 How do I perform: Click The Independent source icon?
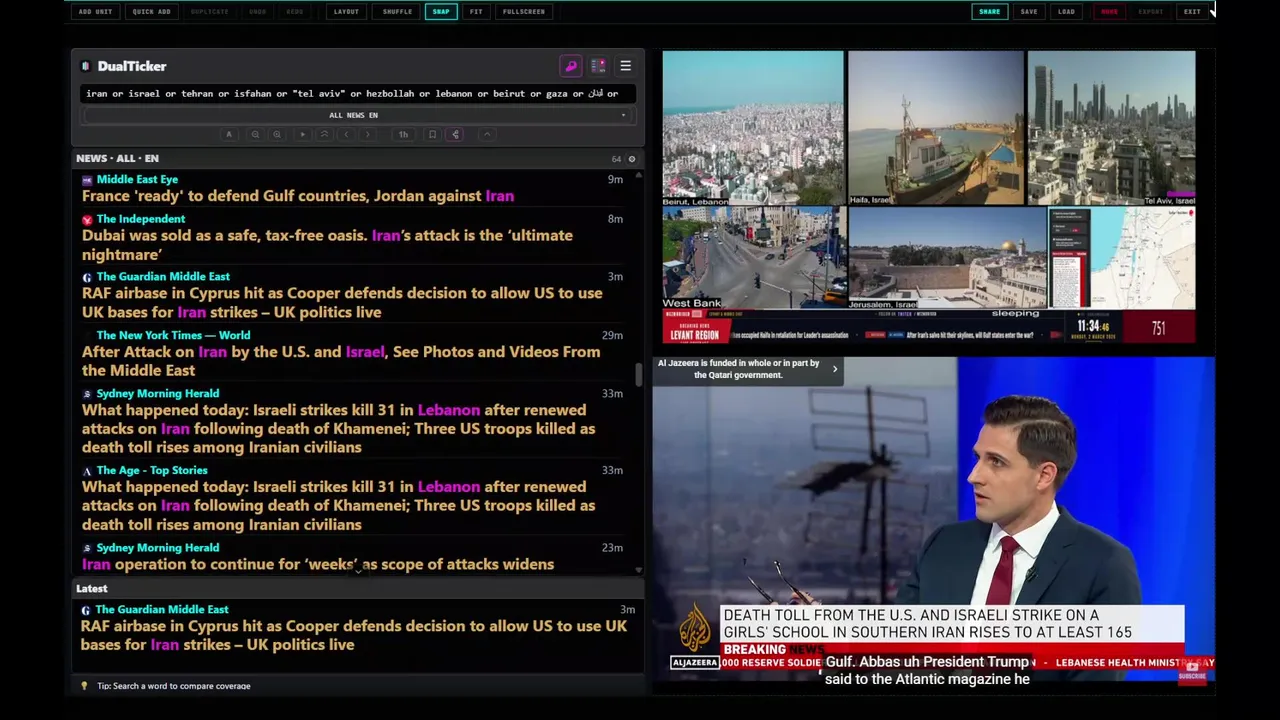[x=87, y=219]
